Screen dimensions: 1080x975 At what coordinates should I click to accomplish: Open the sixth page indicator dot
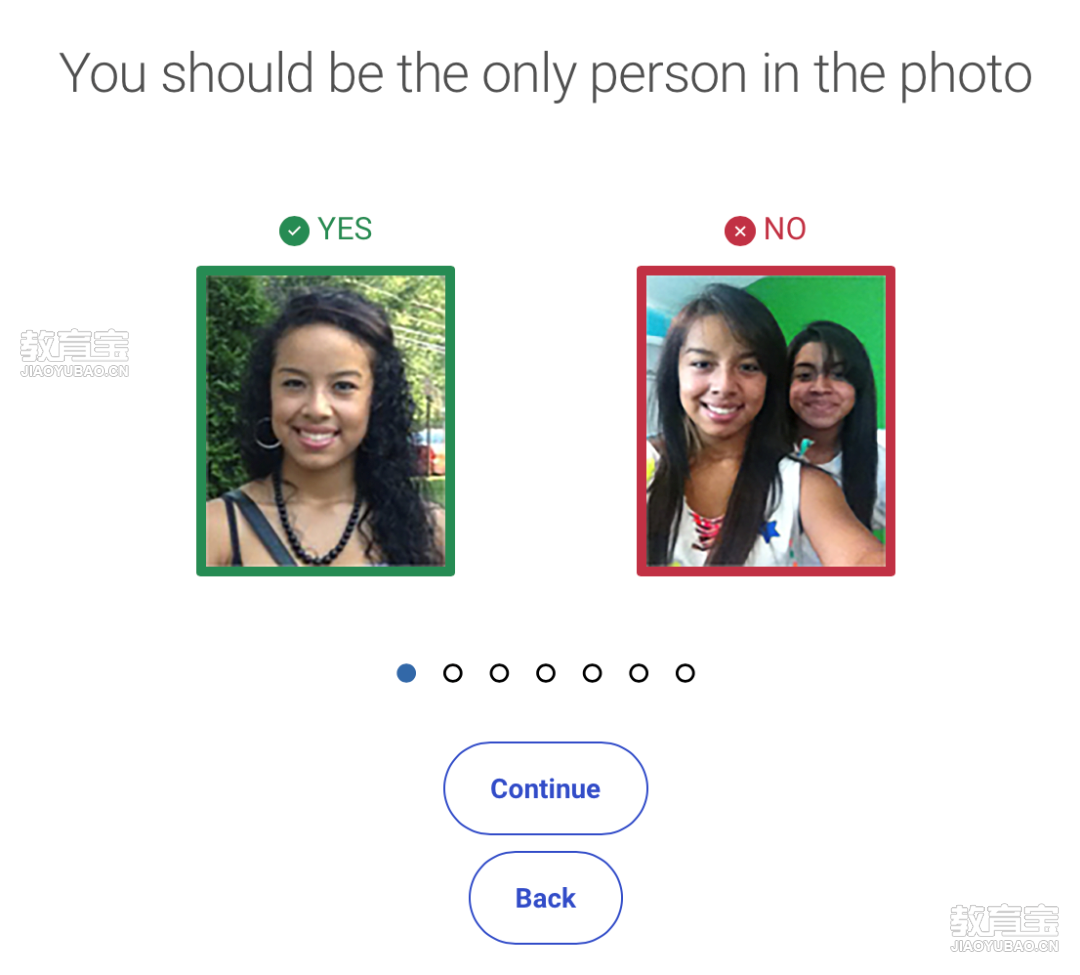point(638,673)
